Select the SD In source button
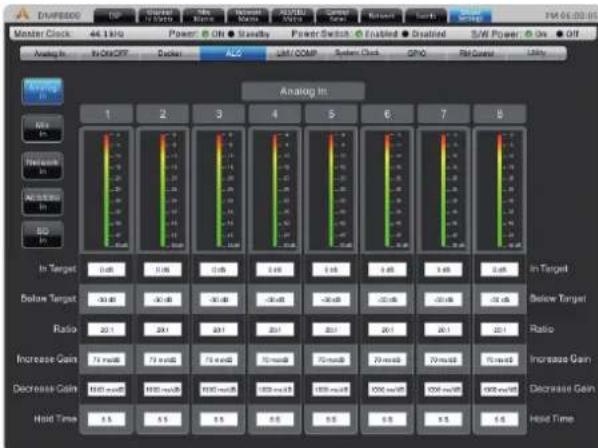598x448 pixels. [x=43, y=235]
